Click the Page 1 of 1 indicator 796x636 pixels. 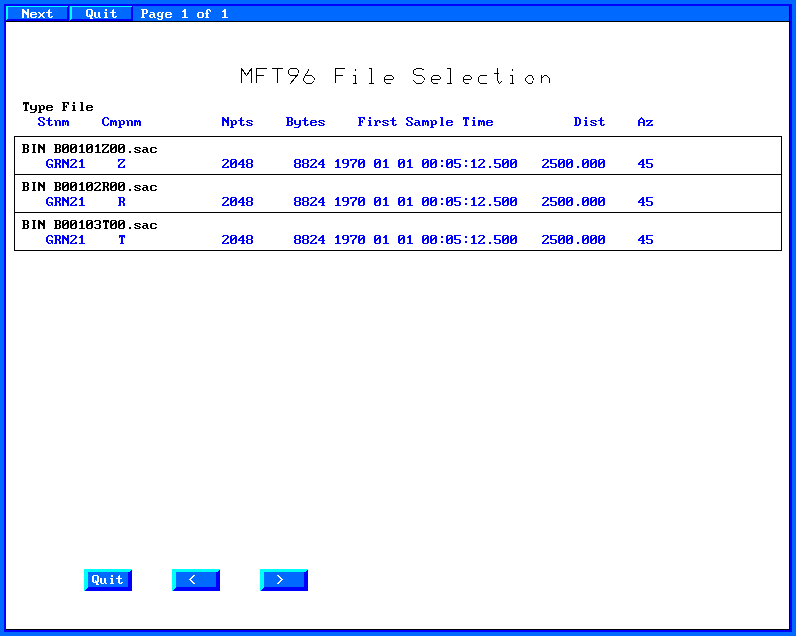point(184,14)
